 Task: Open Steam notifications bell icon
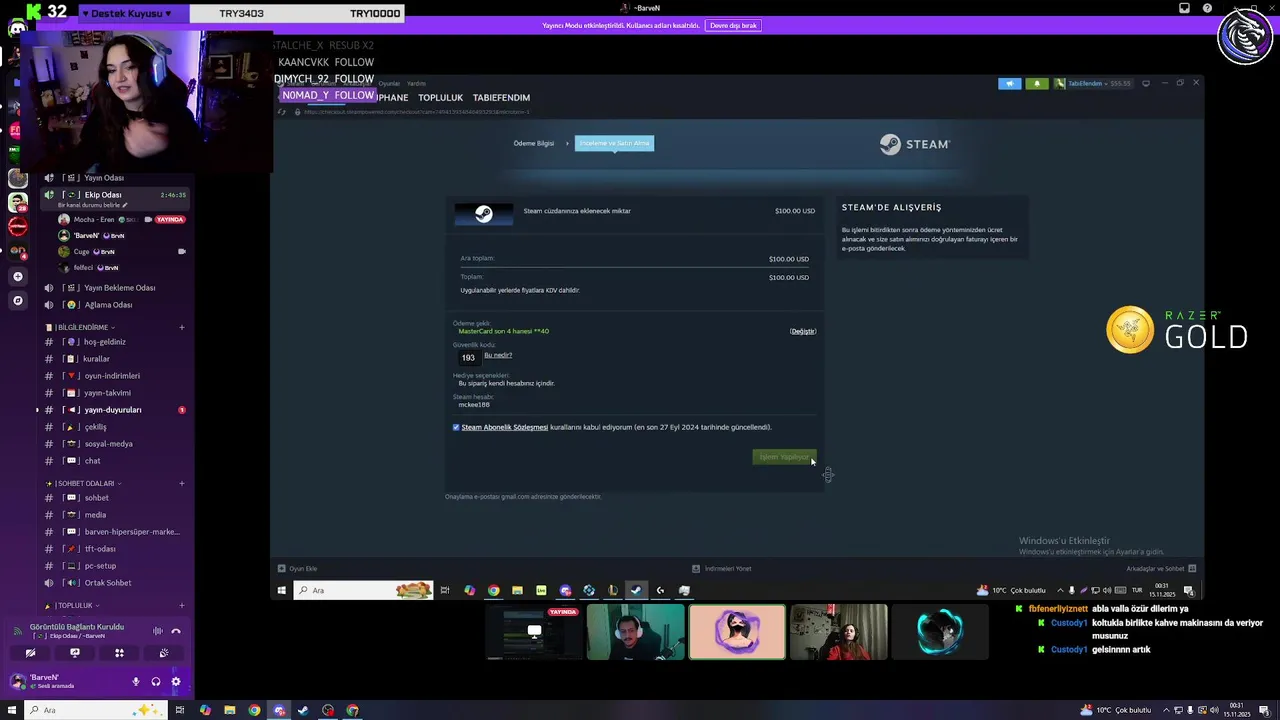pyautogui.click(x=1036, y=83)
